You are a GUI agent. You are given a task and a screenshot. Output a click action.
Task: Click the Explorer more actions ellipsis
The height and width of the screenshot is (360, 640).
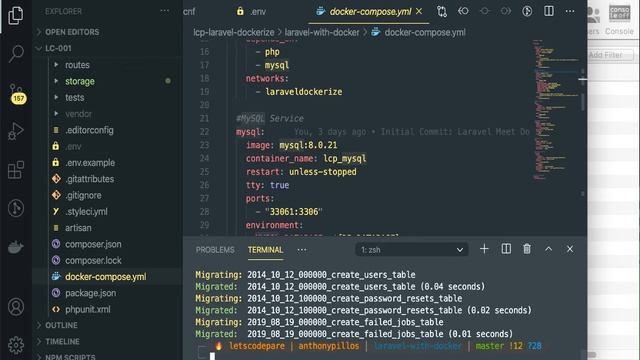[x=164, y=11]
